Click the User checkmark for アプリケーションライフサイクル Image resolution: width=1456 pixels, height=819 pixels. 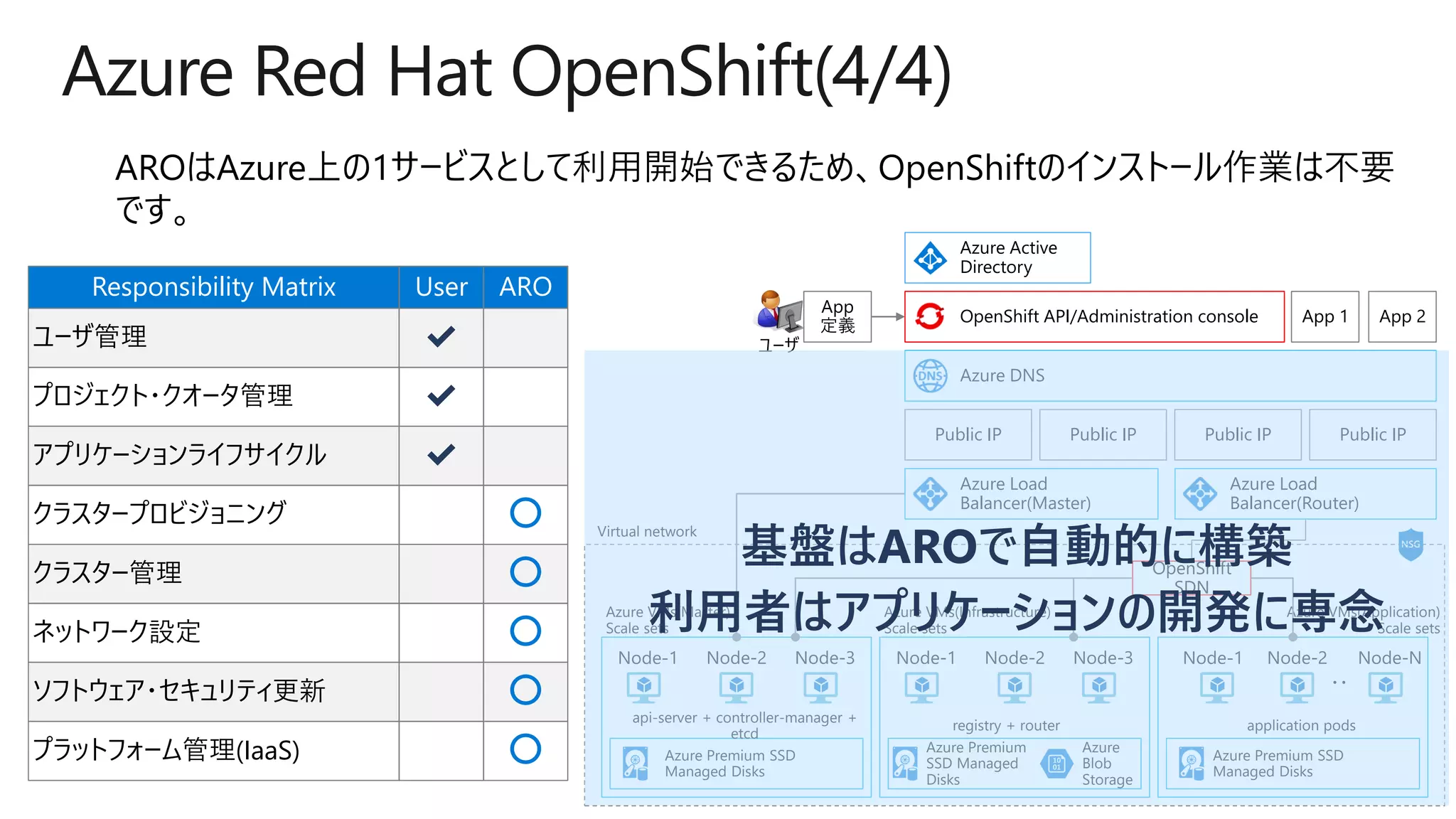coord(441,454)
